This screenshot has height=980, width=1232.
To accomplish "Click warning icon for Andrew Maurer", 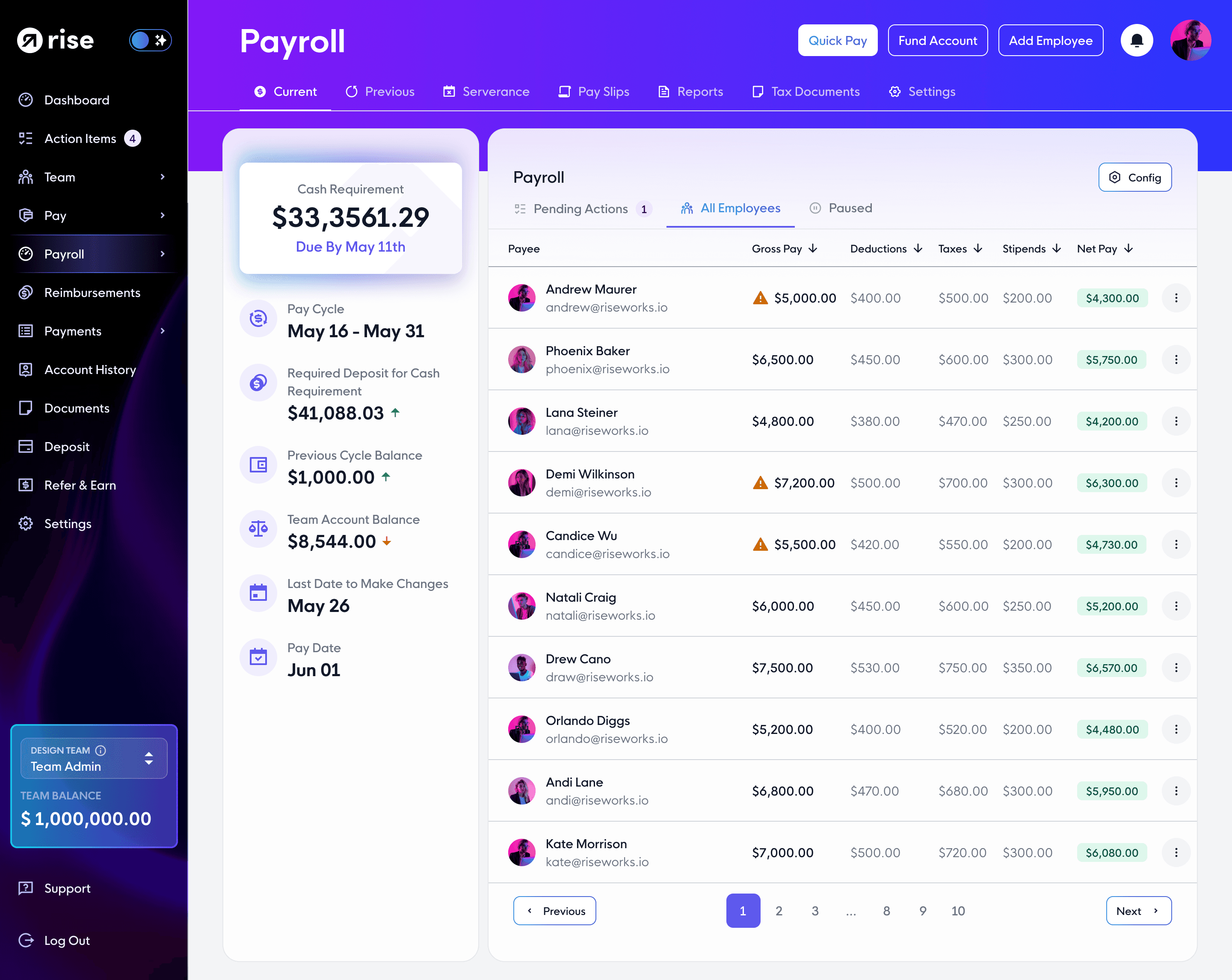I will [760, 298].
